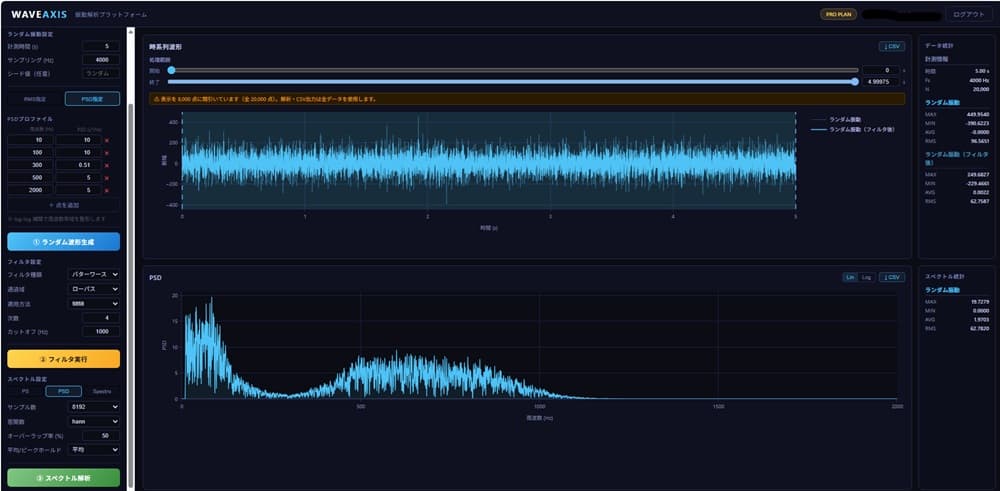Click the WAVEAXIS logo

39,14
